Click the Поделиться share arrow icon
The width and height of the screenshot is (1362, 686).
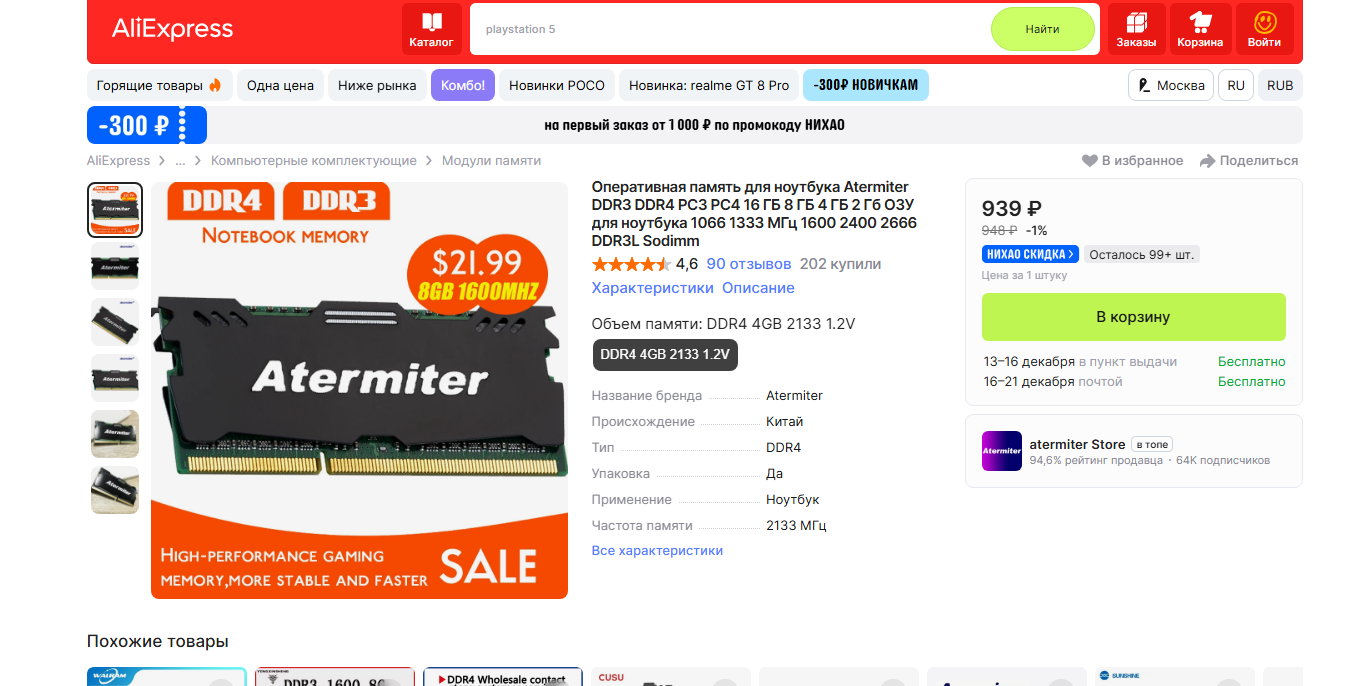pyautogui.click(x=1207, y=160)
